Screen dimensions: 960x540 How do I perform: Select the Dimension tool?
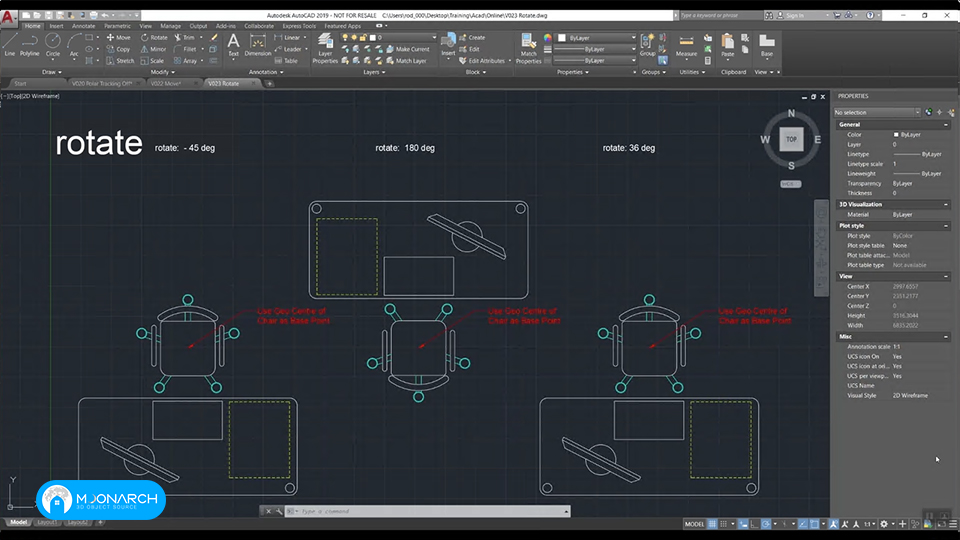pos(258,45)
